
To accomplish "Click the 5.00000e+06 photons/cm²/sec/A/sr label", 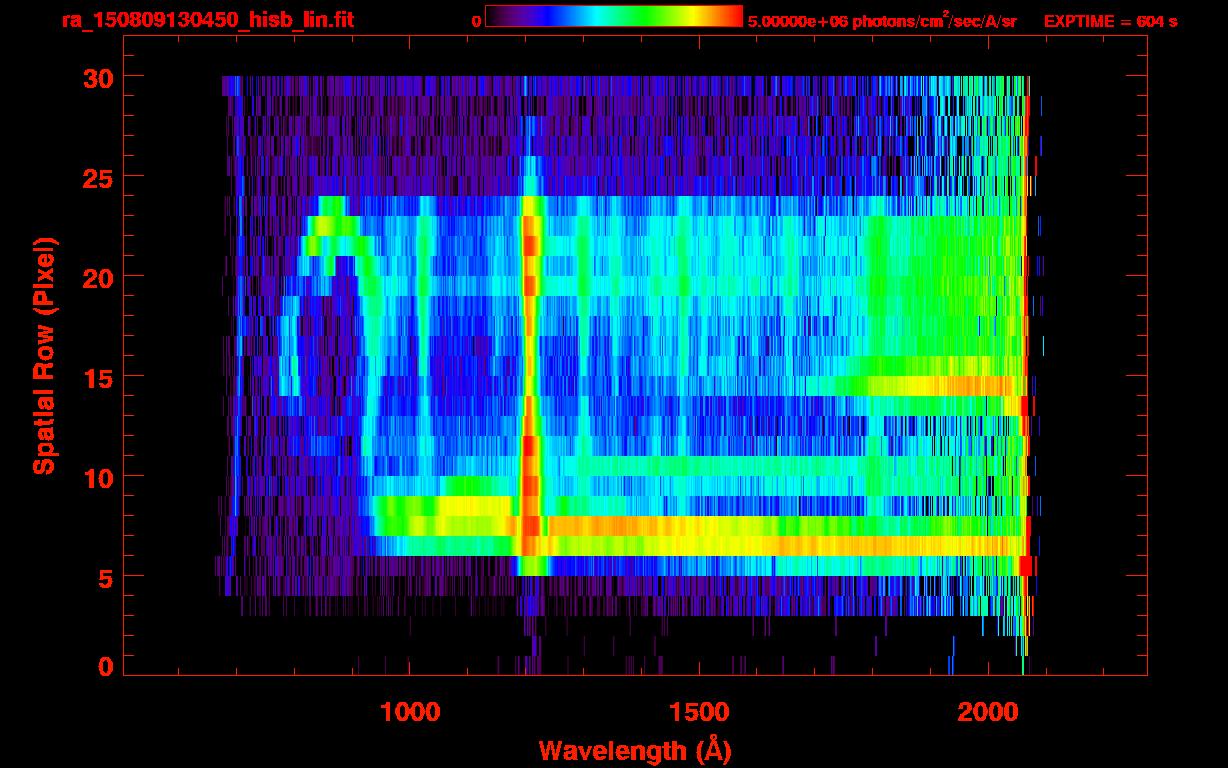I will [882, 19].
